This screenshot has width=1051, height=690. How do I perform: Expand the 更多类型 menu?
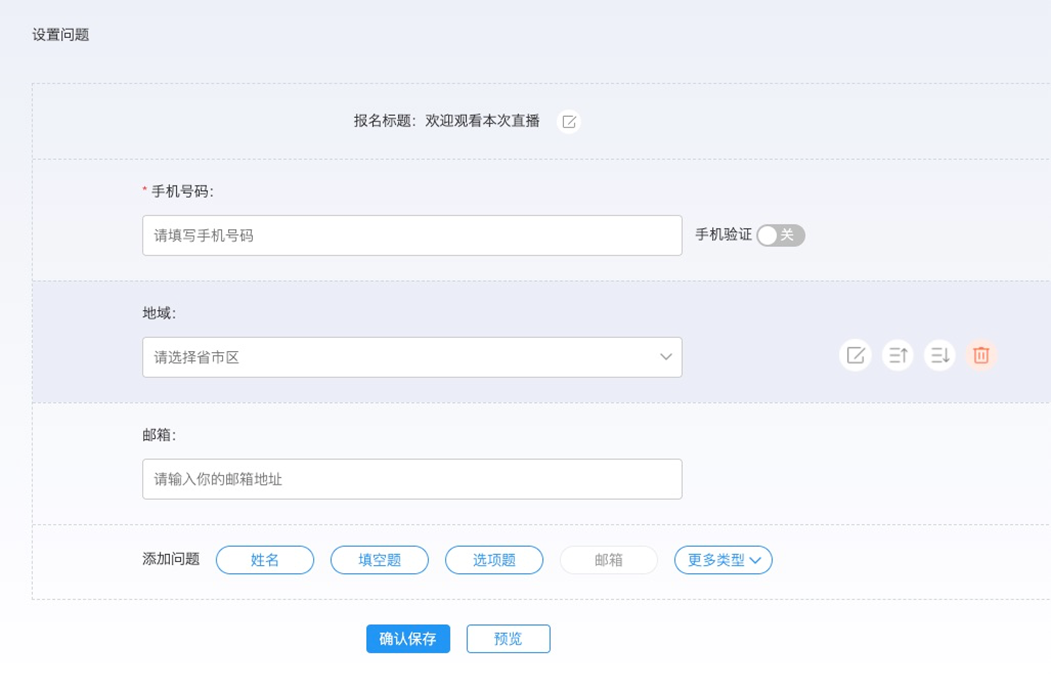click(723, 560)
